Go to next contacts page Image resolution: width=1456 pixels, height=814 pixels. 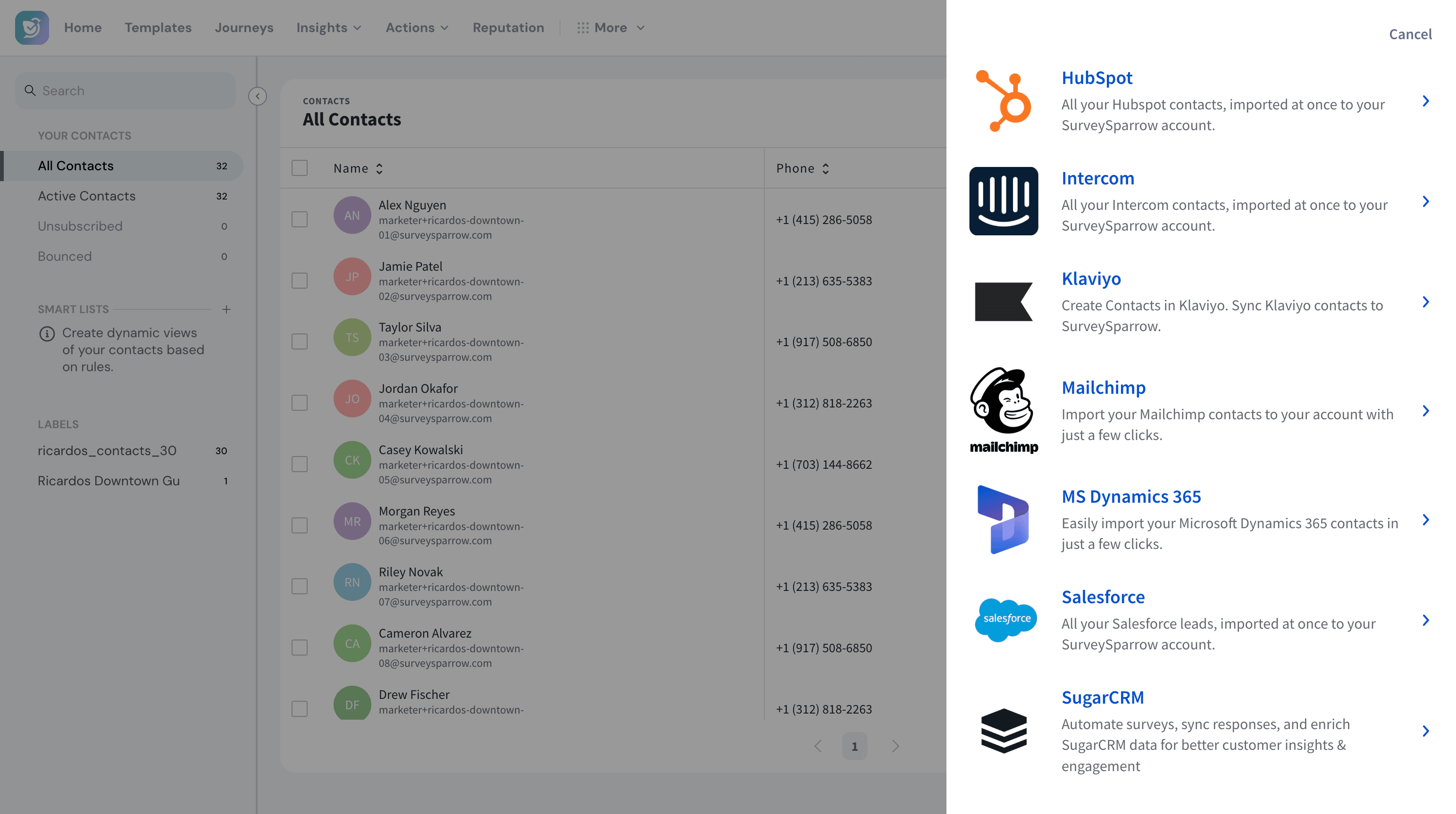click(895, 746)
